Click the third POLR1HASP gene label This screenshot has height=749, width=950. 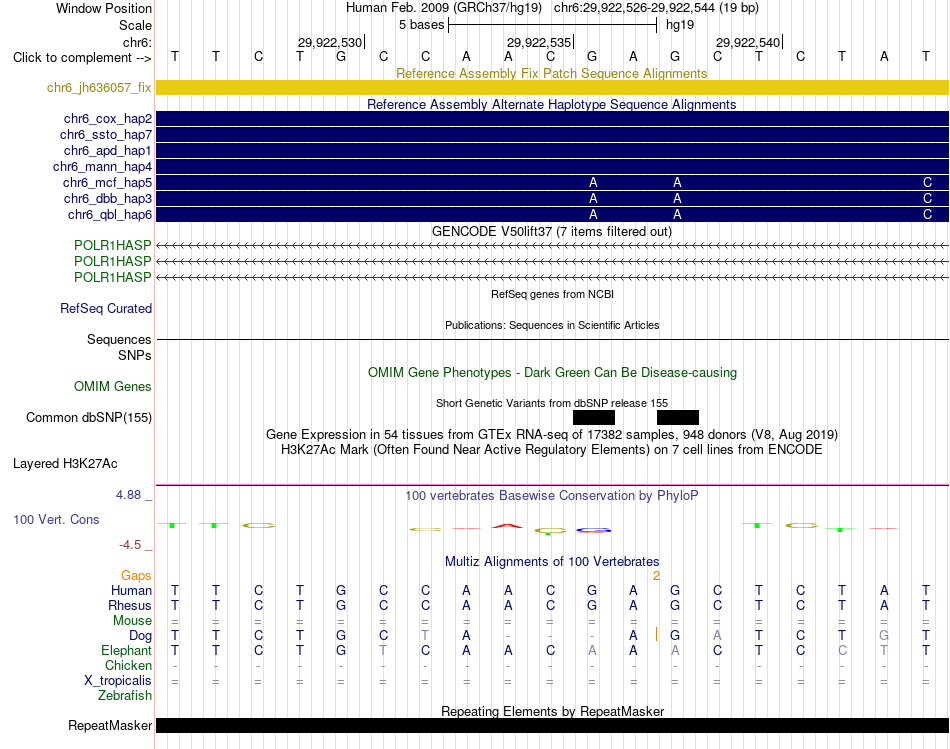tap(113, 278)
